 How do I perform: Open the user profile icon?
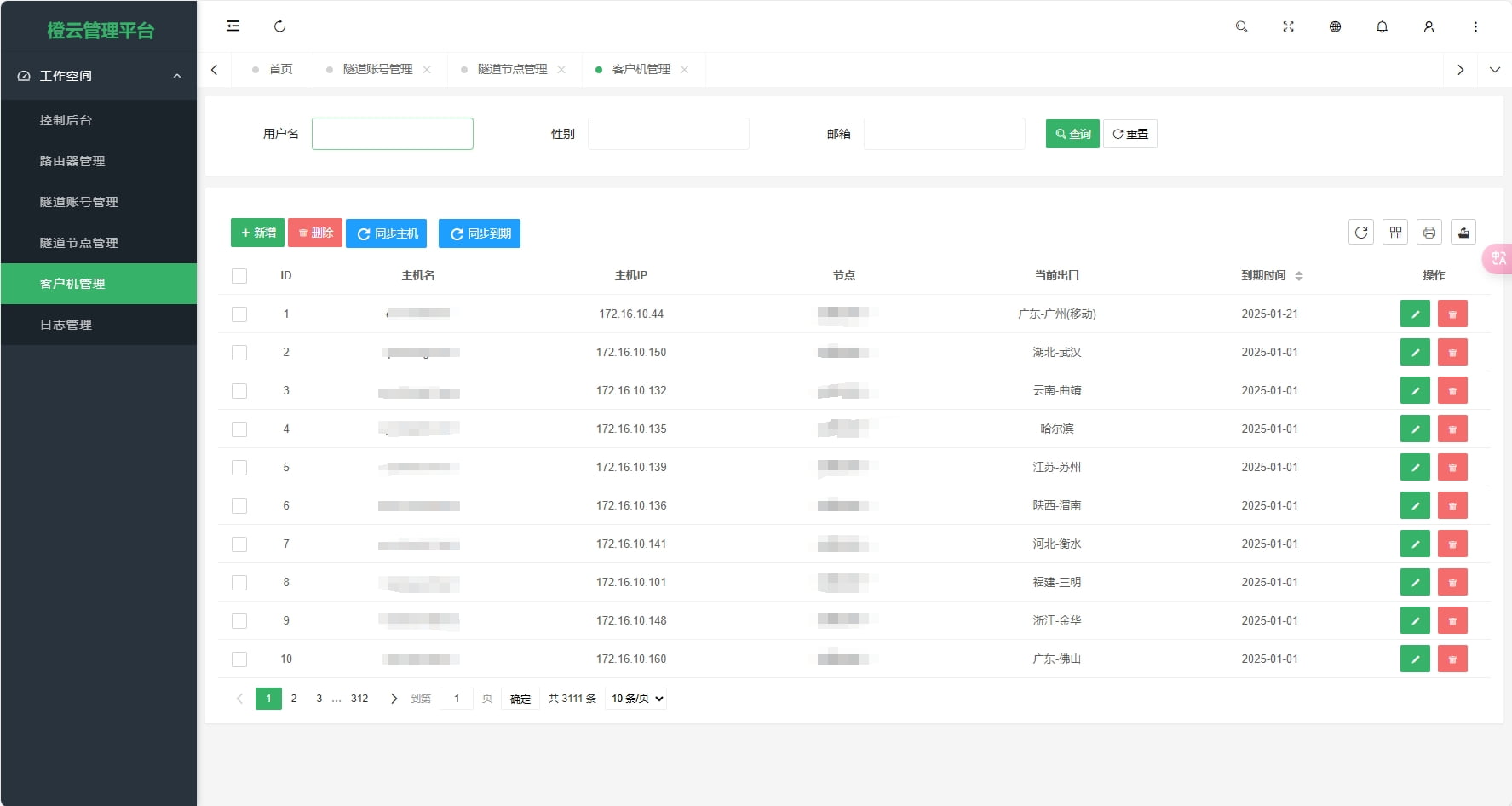1429,26
